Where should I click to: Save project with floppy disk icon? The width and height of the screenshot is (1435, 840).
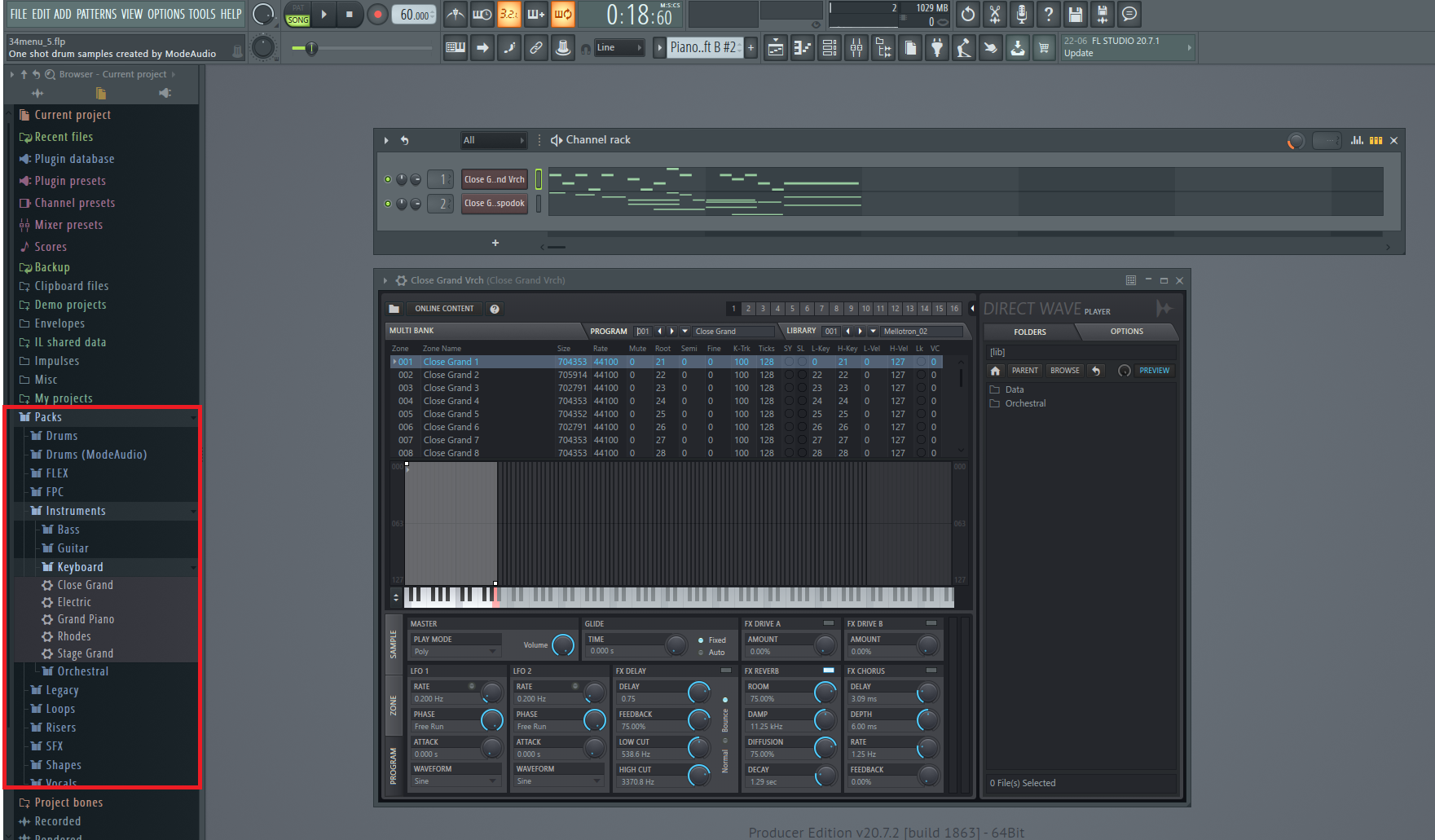pos(1076,14)
